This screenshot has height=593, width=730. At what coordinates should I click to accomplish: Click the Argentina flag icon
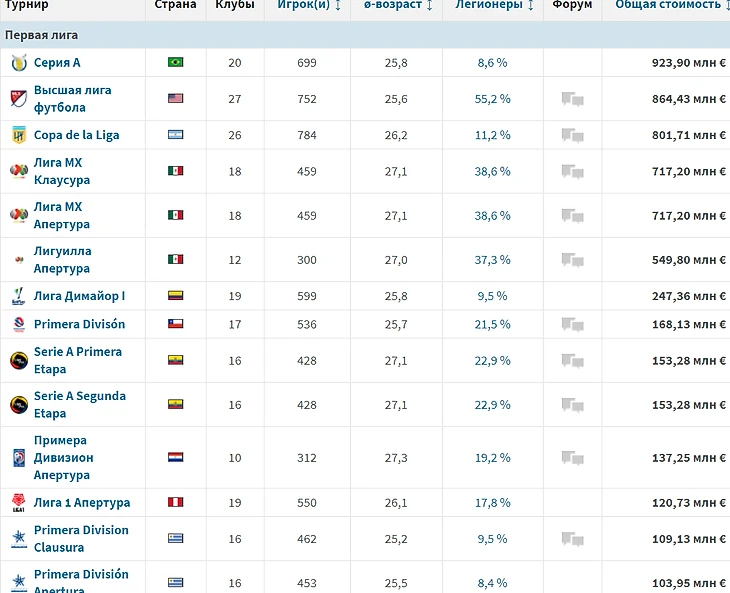click(176, 135)
